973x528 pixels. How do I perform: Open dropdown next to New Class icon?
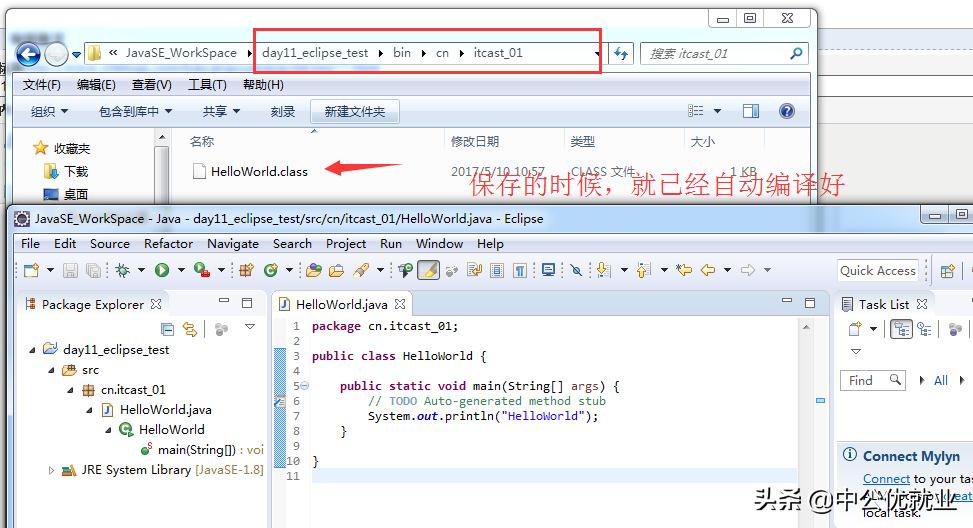[289, 270]
